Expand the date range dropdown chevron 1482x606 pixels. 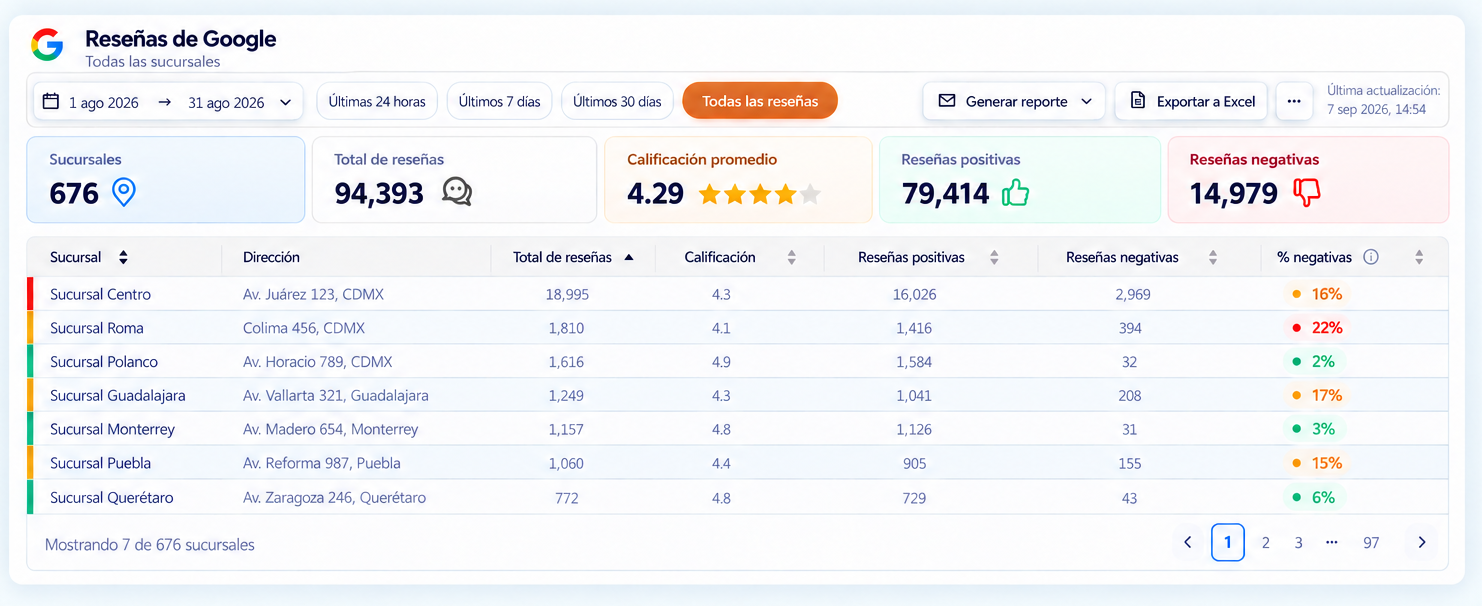tap(286, 102)
